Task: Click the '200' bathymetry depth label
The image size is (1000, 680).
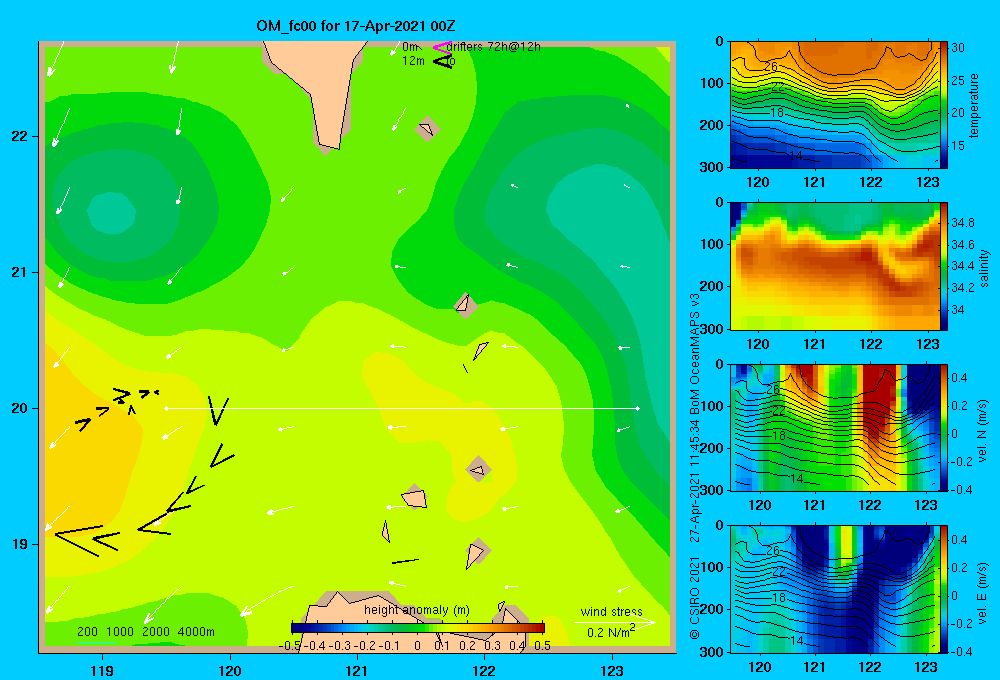Action: pos(87,632)
